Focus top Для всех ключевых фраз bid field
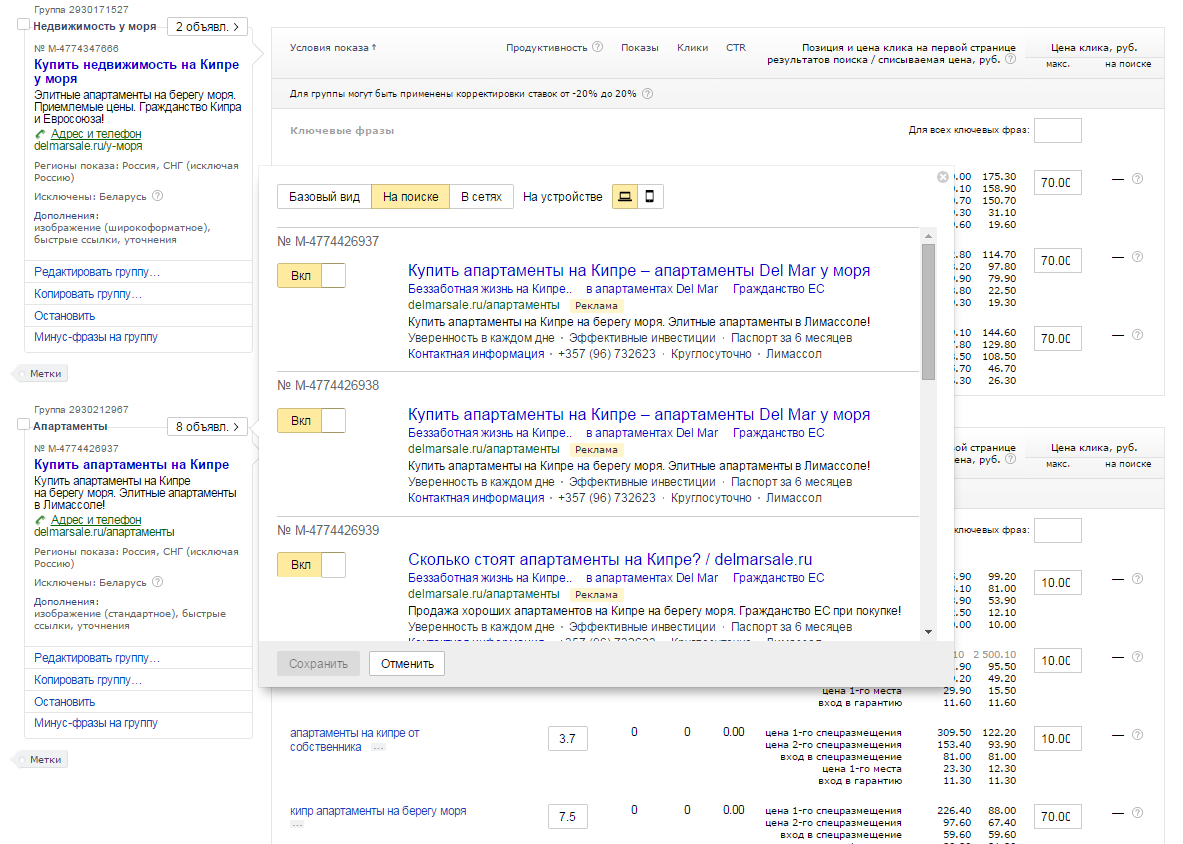Image resolution: width=1183 pixels, height=844 pixels. [x=1058, y=130]
